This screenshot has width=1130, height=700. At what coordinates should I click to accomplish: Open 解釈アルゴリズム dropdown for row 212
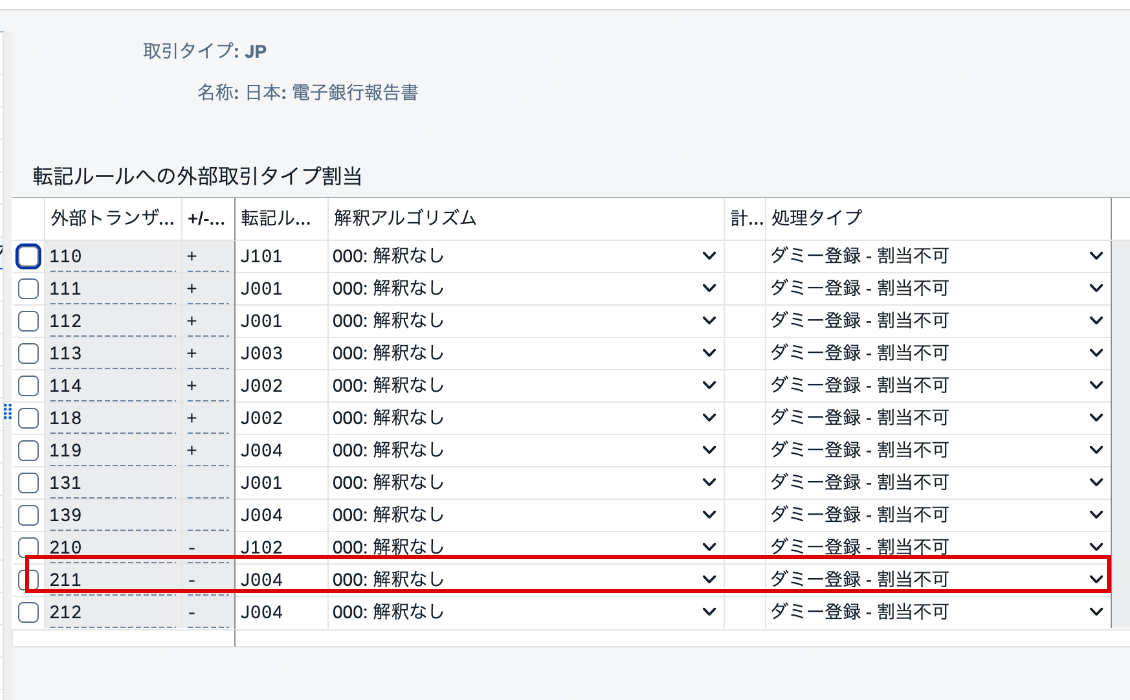pos(709,612)
